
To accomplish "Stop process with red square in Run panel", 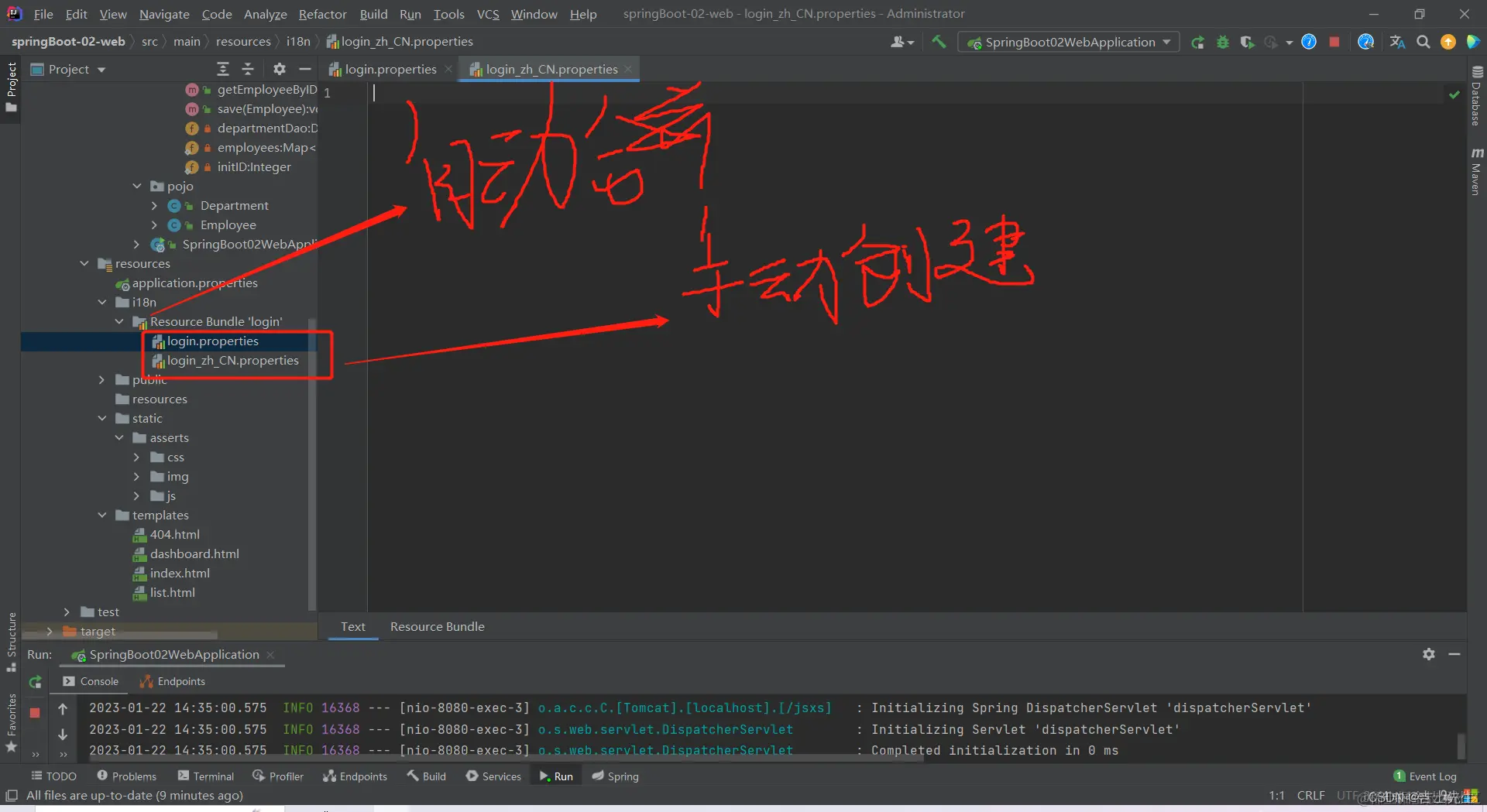I will pyautogui.click(x=35, y=712).
